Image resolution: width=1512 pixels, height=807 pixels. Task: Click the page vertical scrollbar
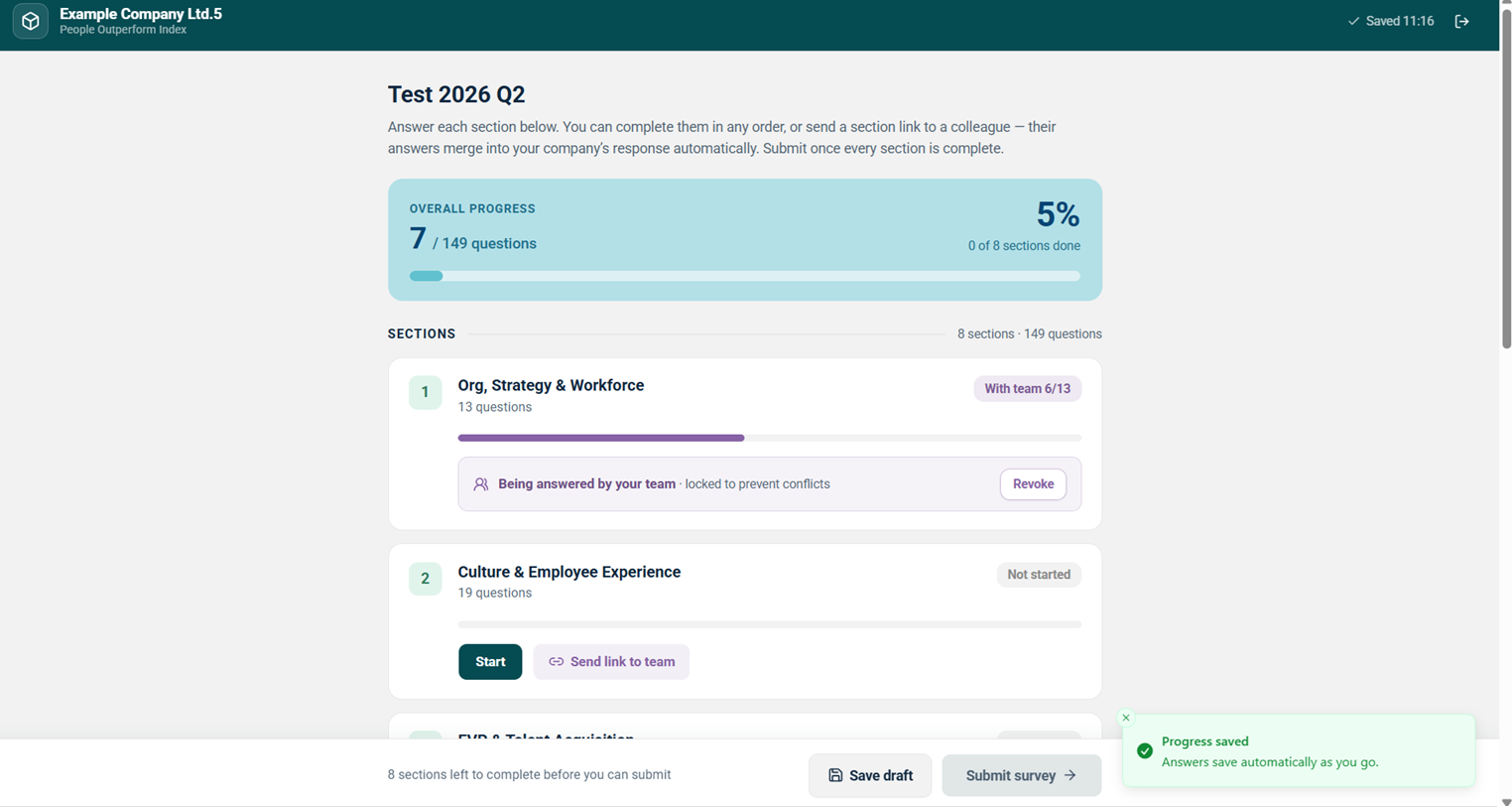[1506, 179]
